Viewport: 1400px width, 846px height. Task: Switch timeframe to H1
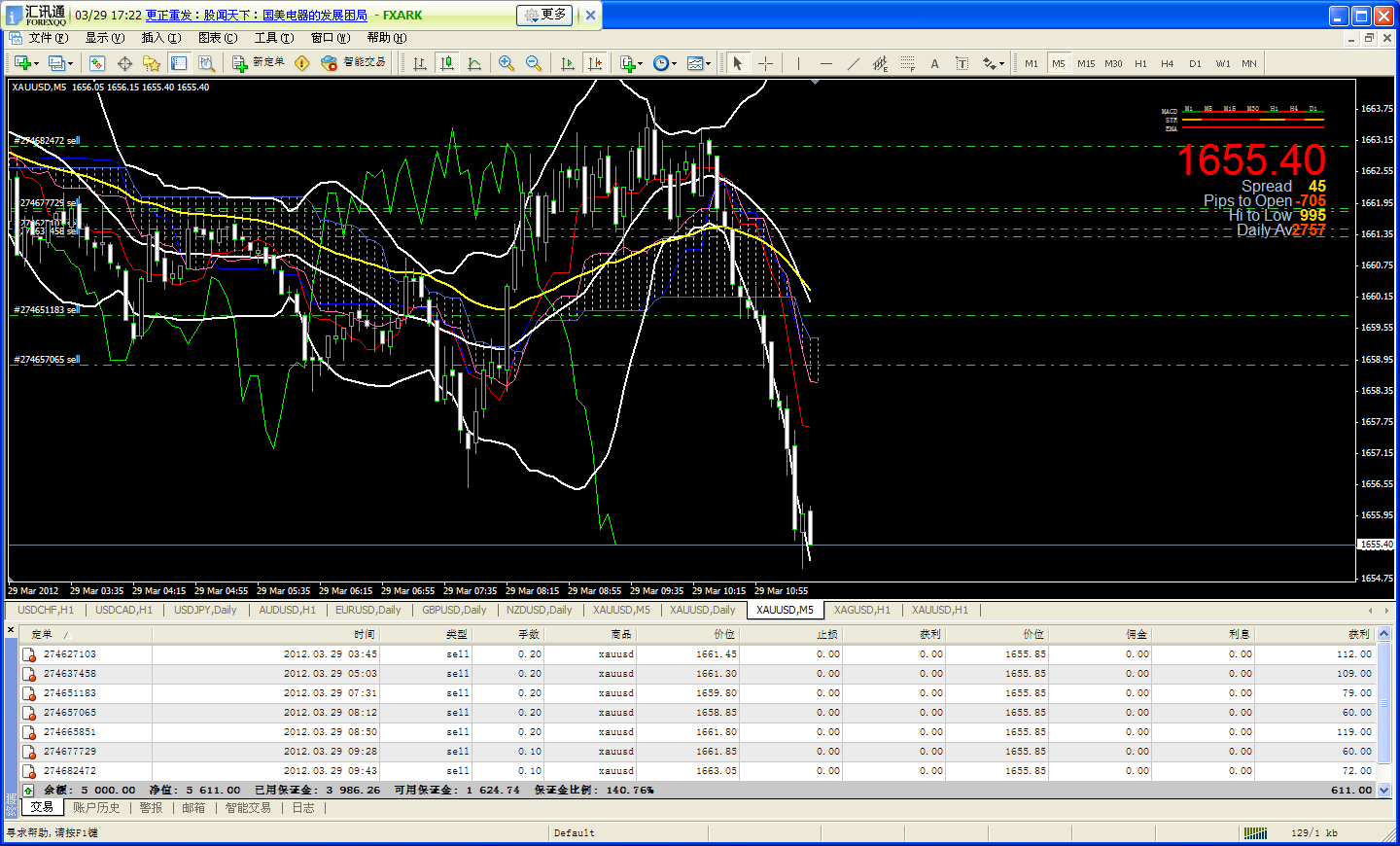pyautogui.click(x=1140, y=63)
